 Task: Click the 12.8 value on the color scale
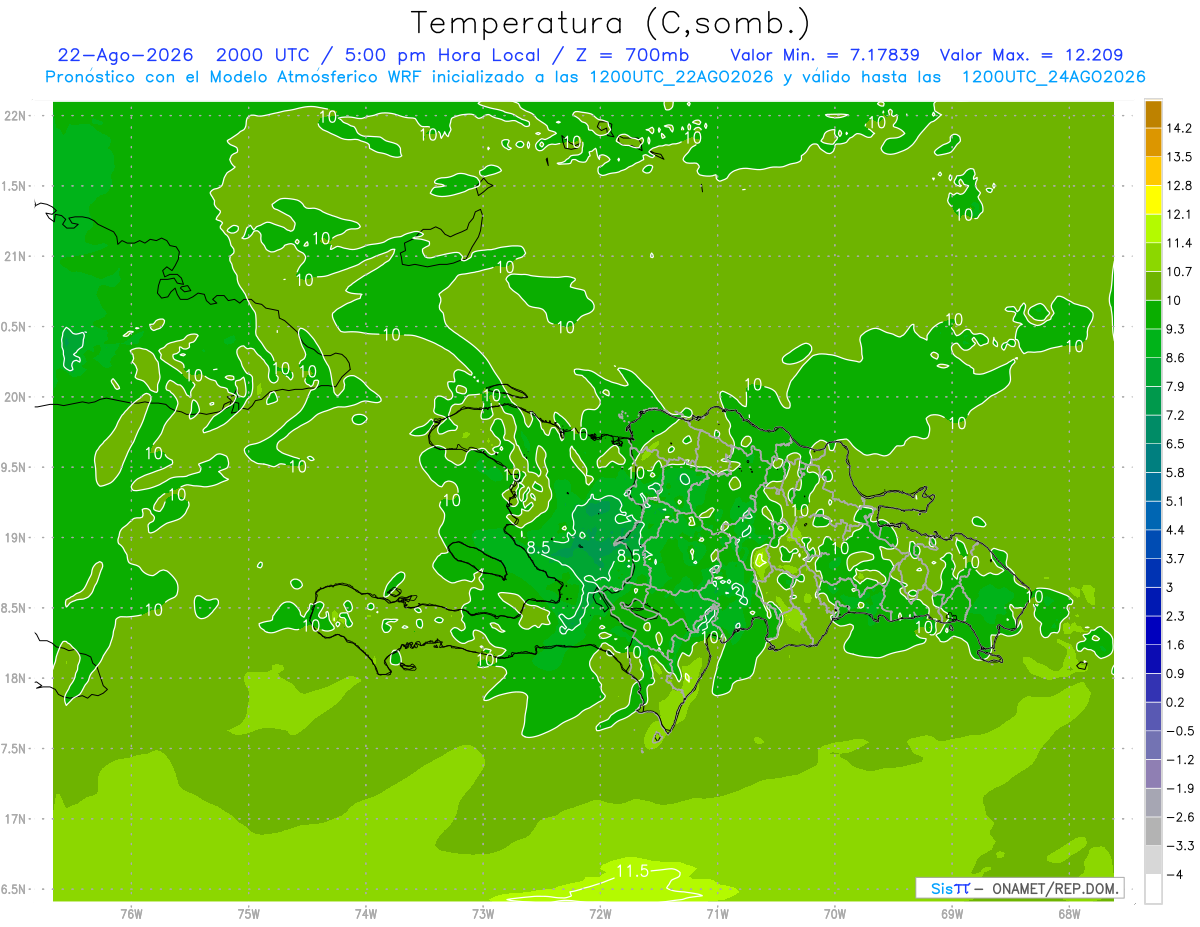click(1180, 186)
